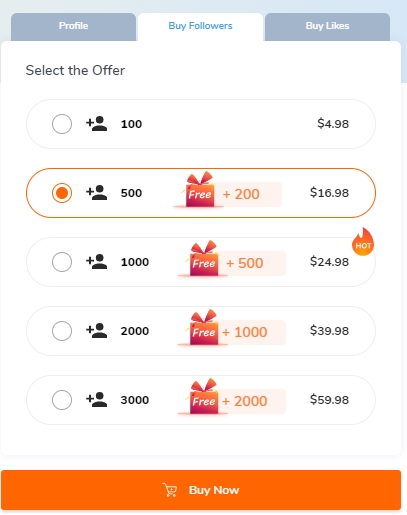Click add-follower icon in 3000 offer
The width and height of the screenshot is (407, 515).
pos(97,400)
